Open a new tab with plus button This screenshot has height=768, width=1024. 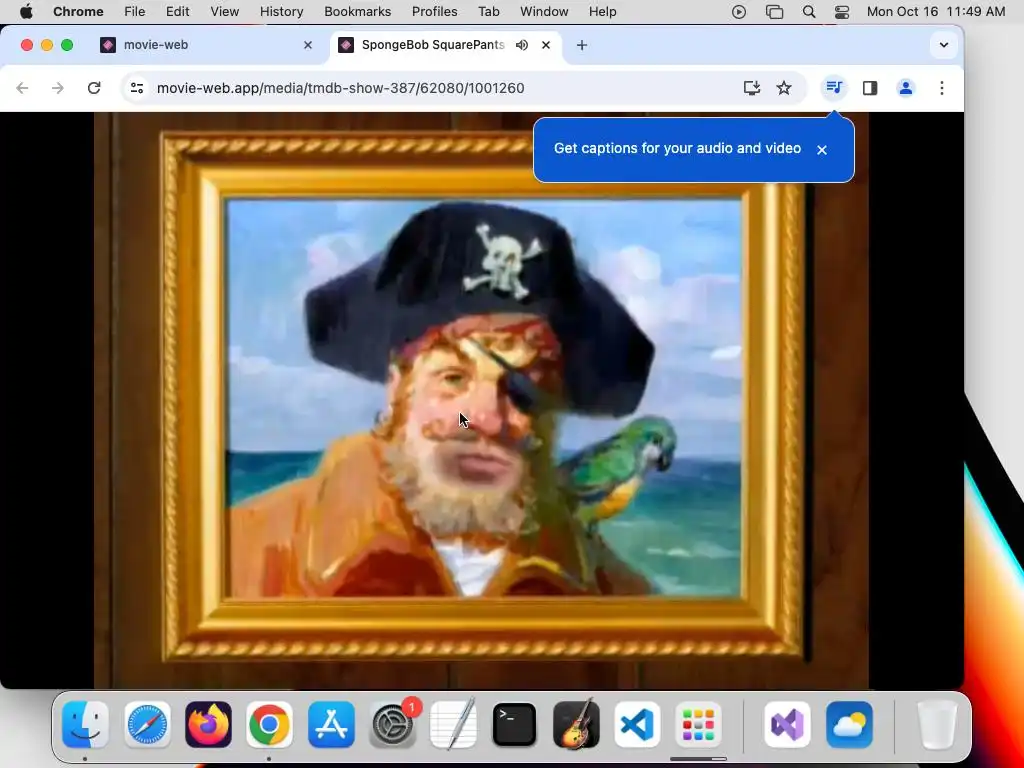[582, 45]
